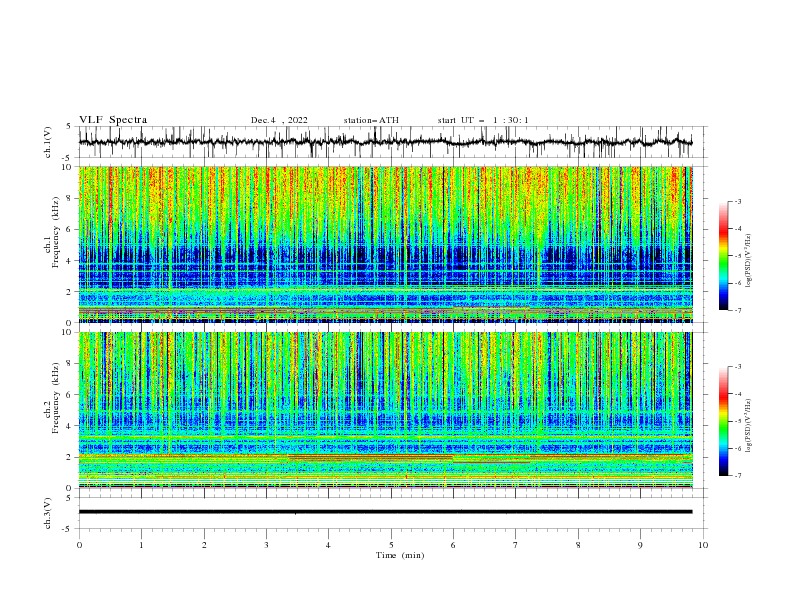Click the 'Time (min)' axis label
792x612 pixels.
pyautogui.click(x=400, y=555)
